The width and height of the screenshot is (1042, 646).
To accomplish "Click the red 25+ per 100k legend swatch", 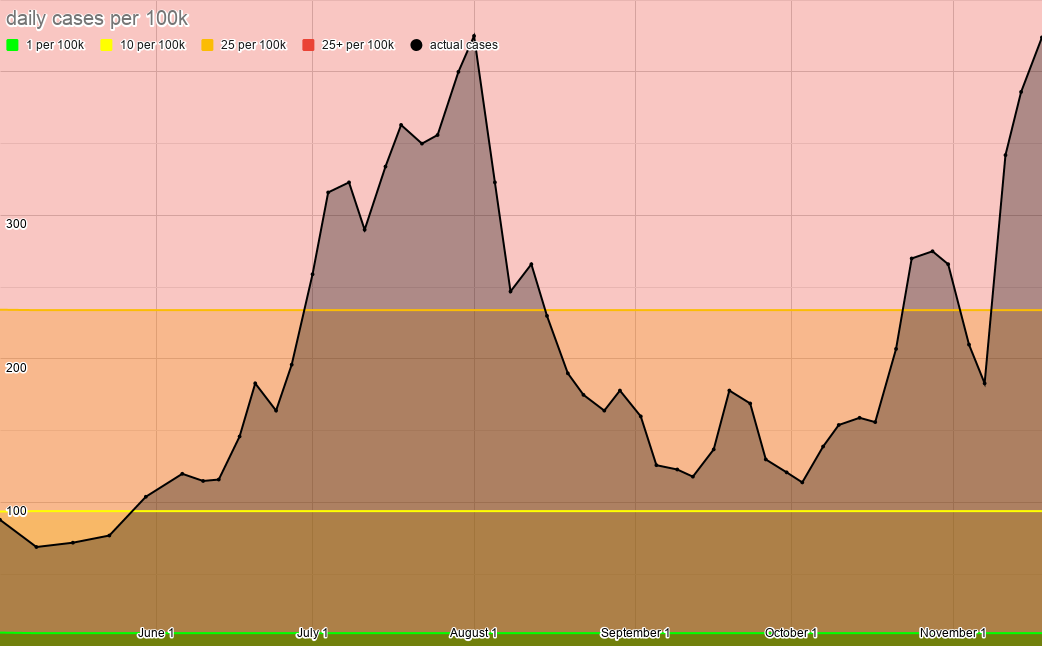I will click(x=308, y=45).
